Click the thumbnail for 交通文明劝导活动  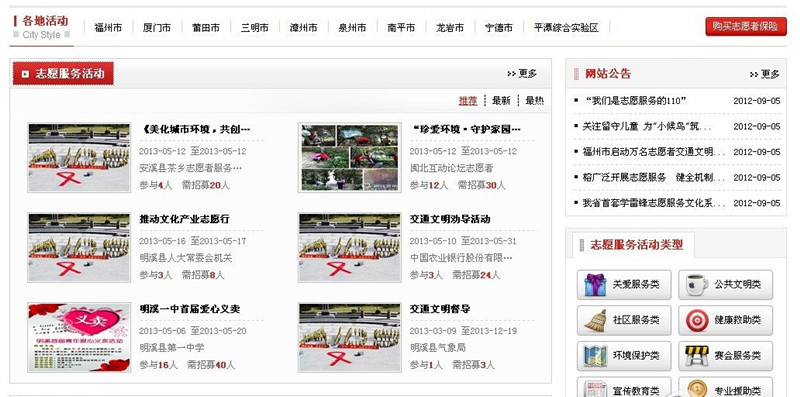[349, 247]
